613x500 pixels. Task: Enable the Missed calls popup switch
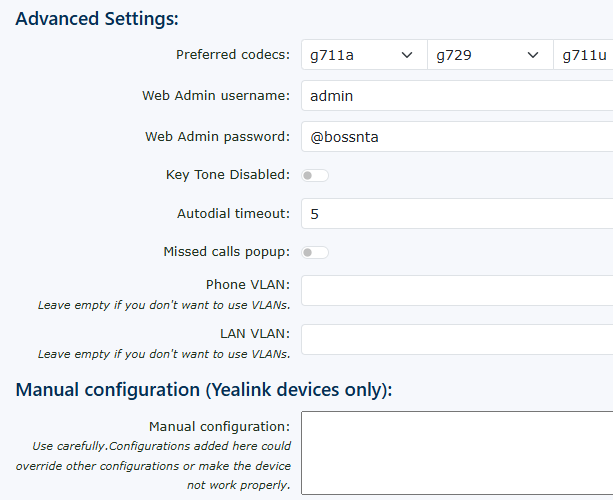coord(315,253)
